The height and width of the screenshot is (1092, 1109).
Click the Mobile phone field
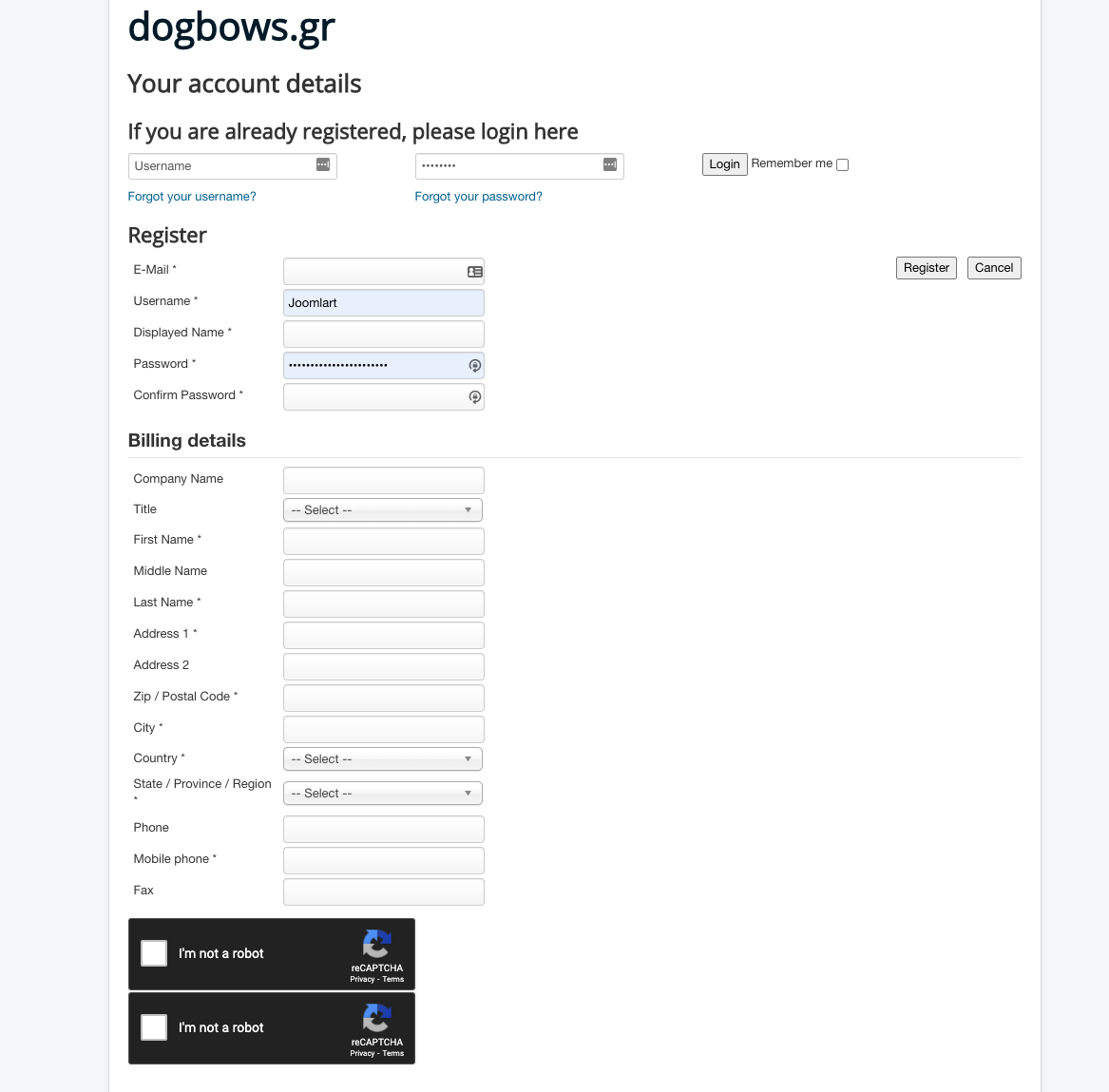(383, 861)
